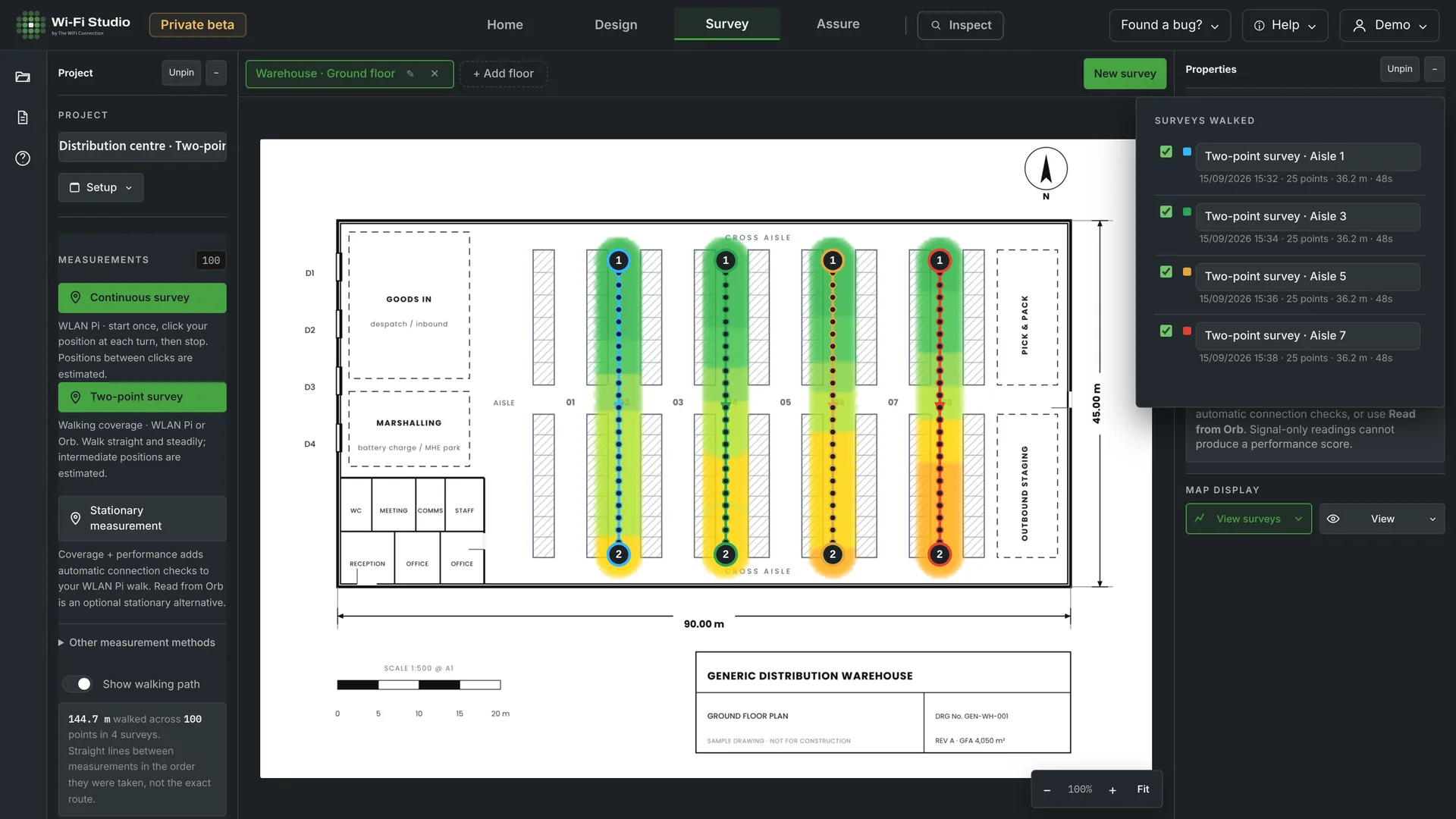Open the View eye visibility dropdown
Image resolution: width=1456 pixels, height=819 pixels.
(x=1382, y=519)
